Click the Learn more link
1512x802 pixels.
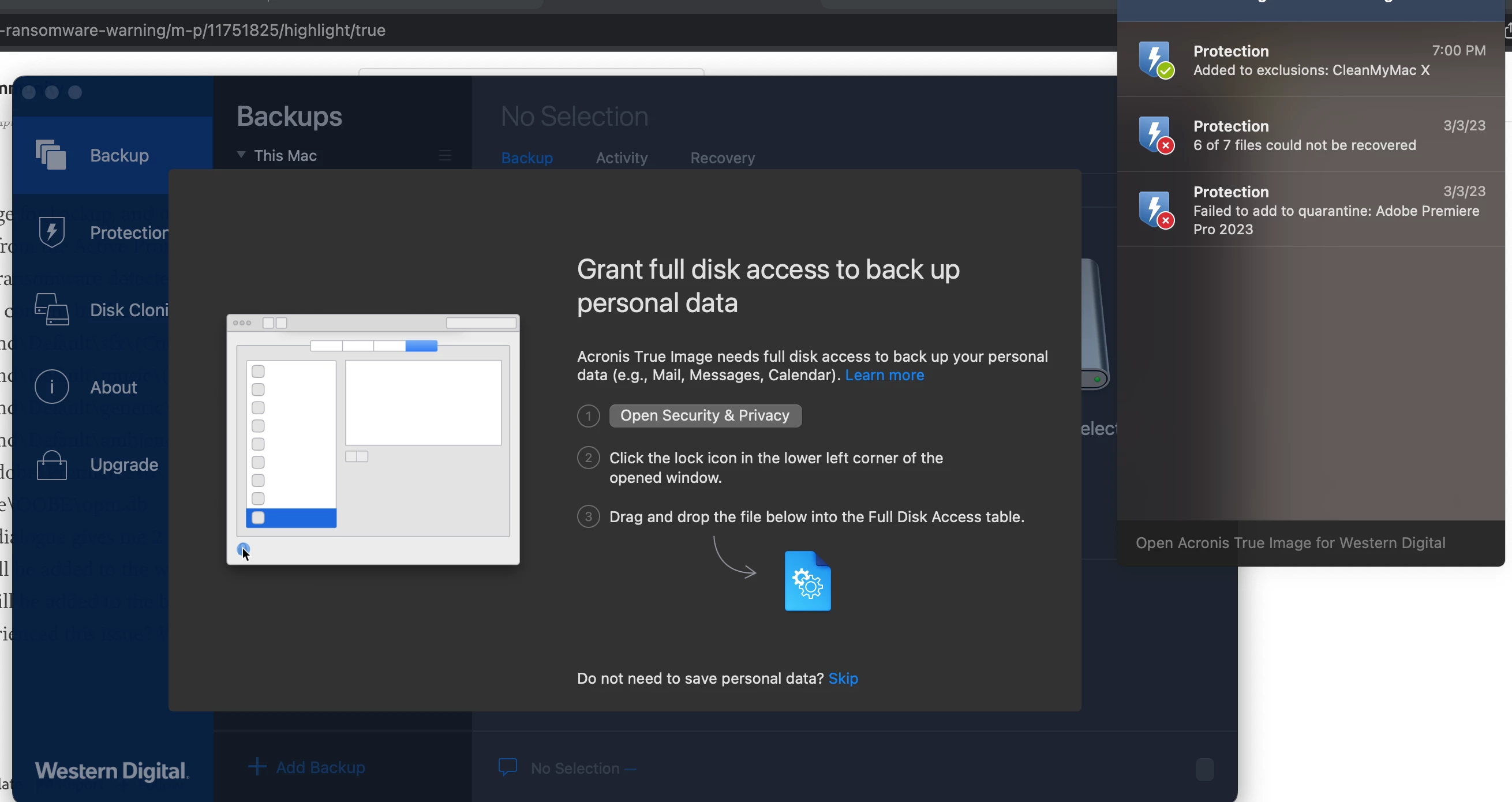click(x=884, y=375)
